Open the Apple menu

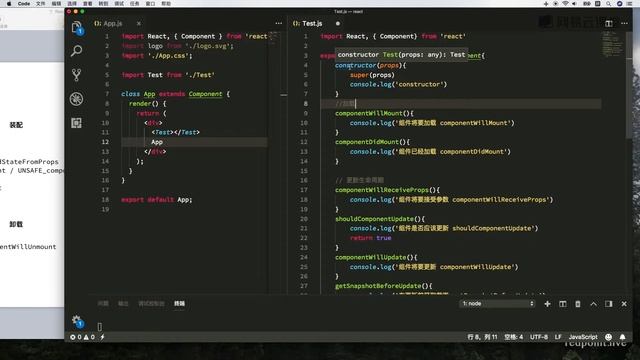[x=9, y=3]
